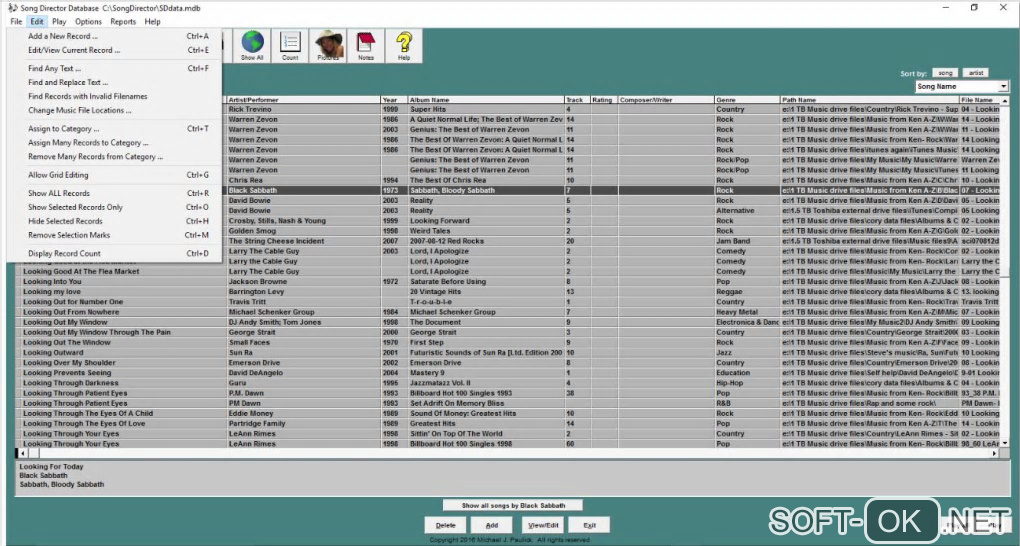Click the Add button

pos(492,525)
